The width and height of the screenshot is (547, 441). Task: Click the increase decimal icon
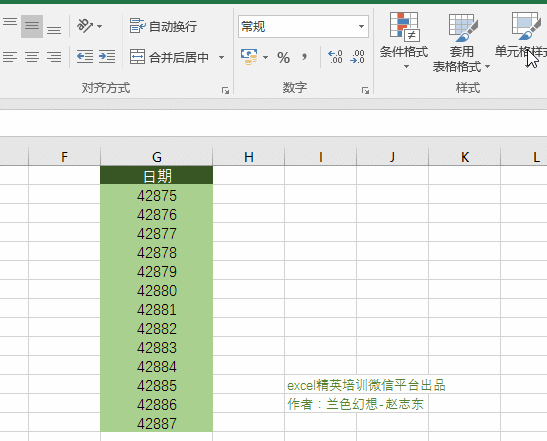pyautogui.click(x=335, y=57)
